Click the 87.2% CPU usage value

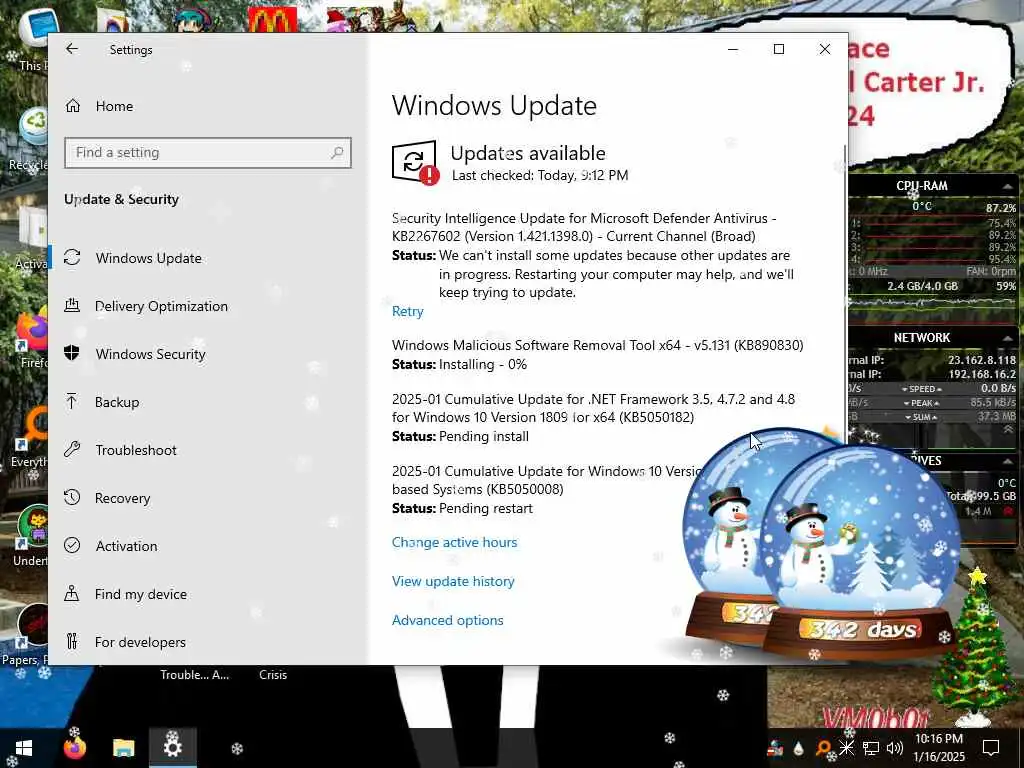1000,208
